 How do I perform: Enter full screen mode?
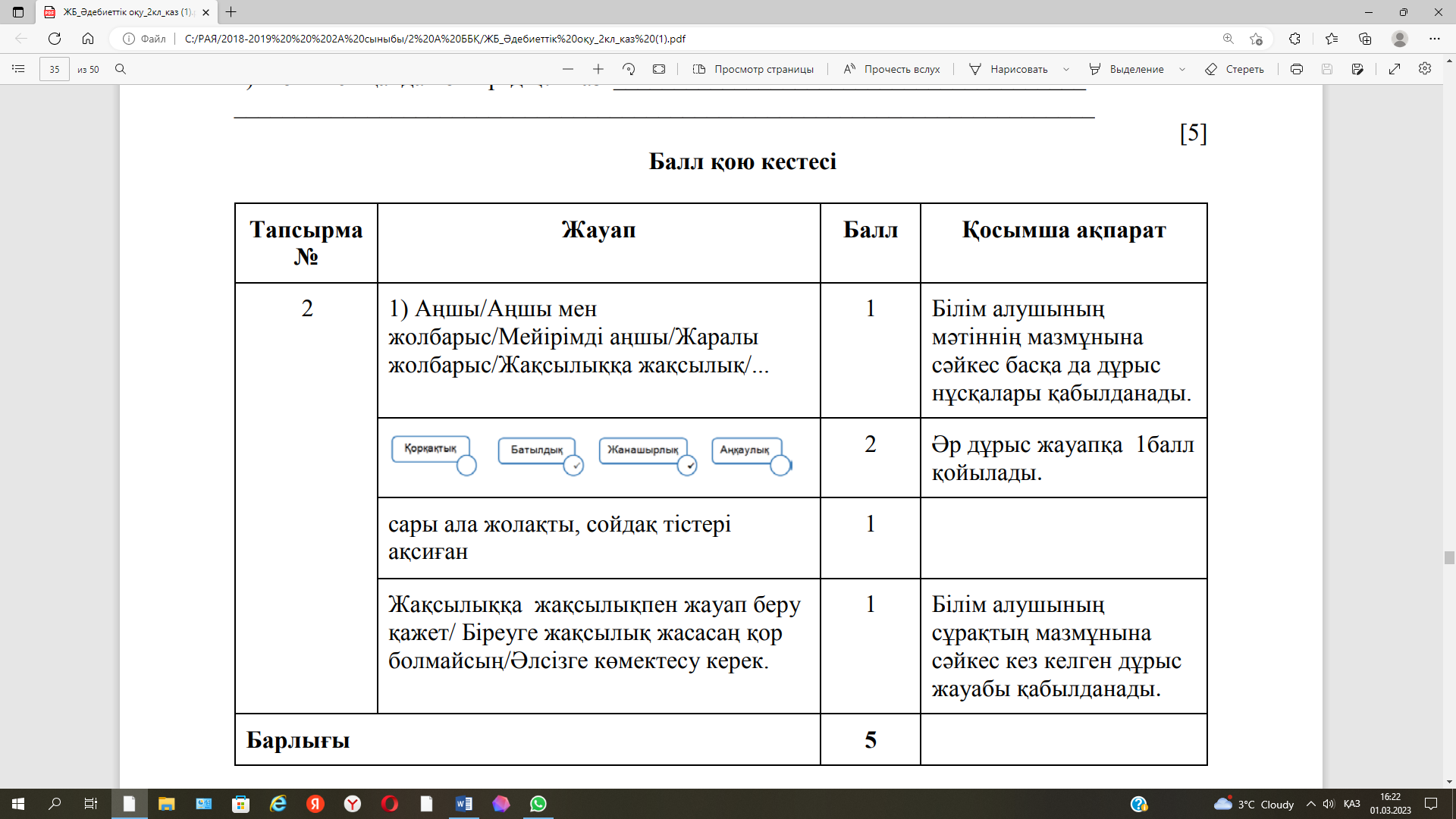click(1395, 69)
